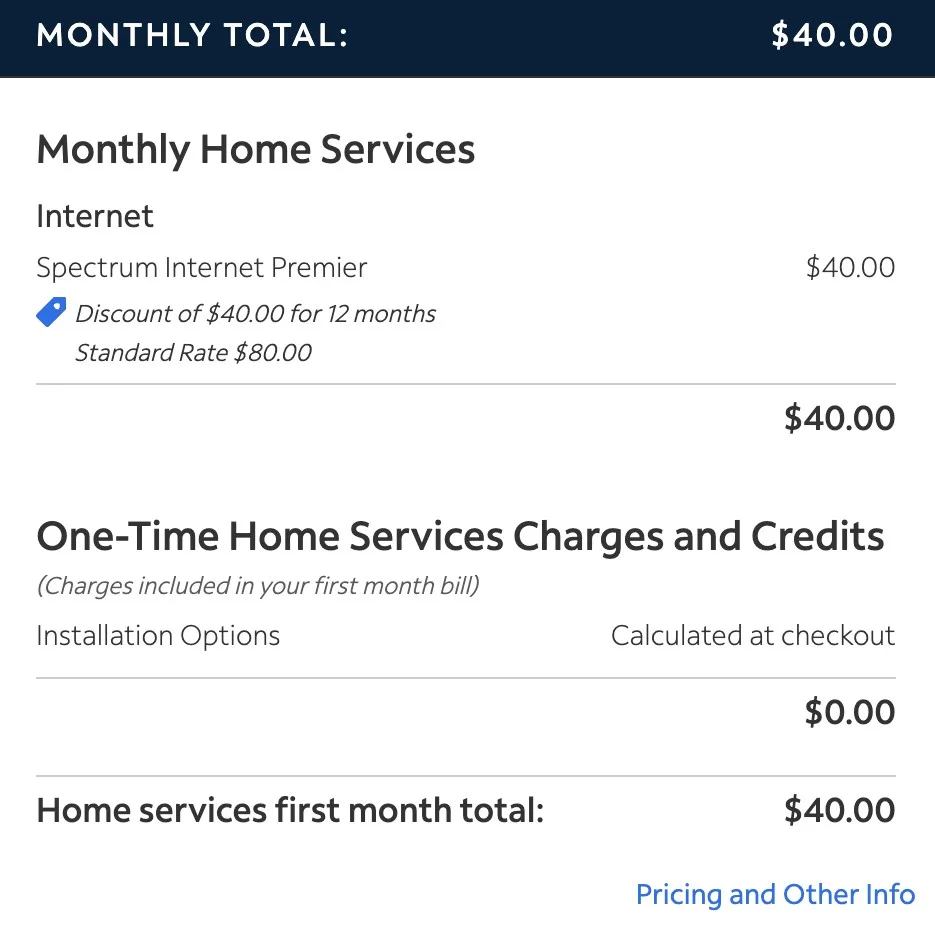Viewport: 935px width, 930px height.
Task: Select the Installation Options line
Action: coord(157,635)
